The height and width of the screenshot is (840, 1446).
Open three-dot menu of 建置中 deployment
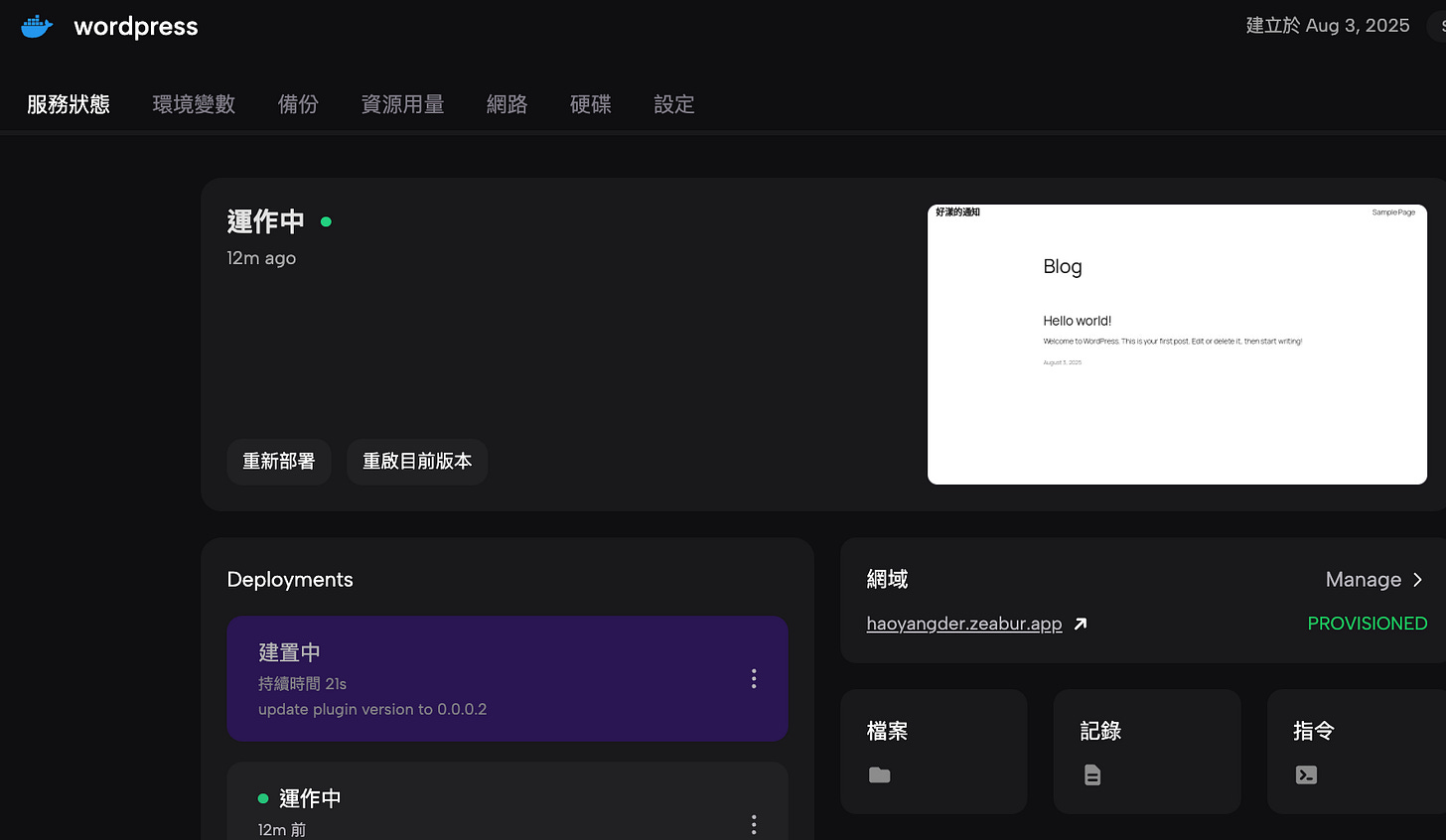click(754, 678)
